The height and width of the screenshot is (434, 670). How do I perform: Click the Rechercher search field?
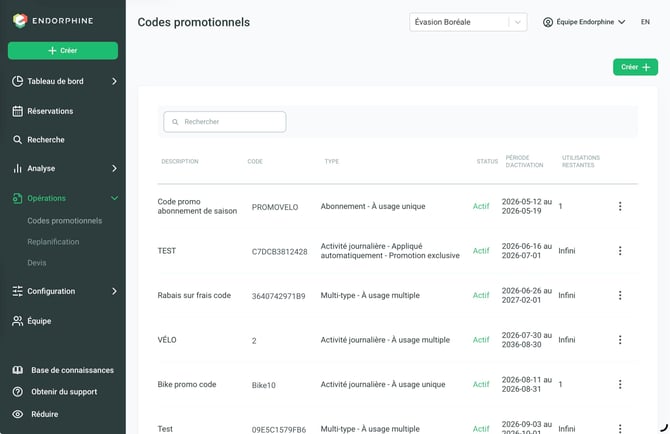pos(225,122)
